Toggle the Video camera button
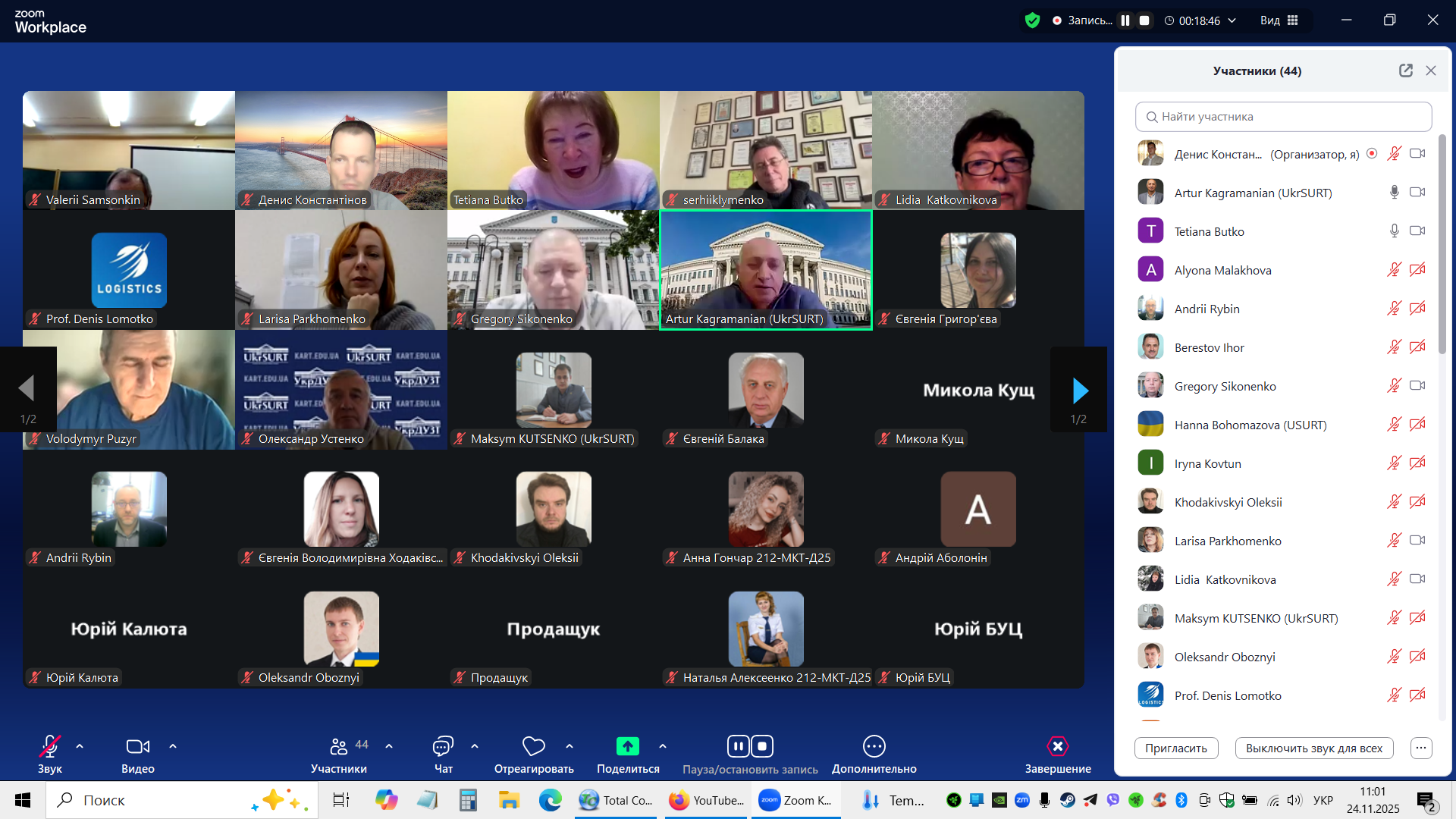This screenshot has height=819, width=1456. coord(137,747)
